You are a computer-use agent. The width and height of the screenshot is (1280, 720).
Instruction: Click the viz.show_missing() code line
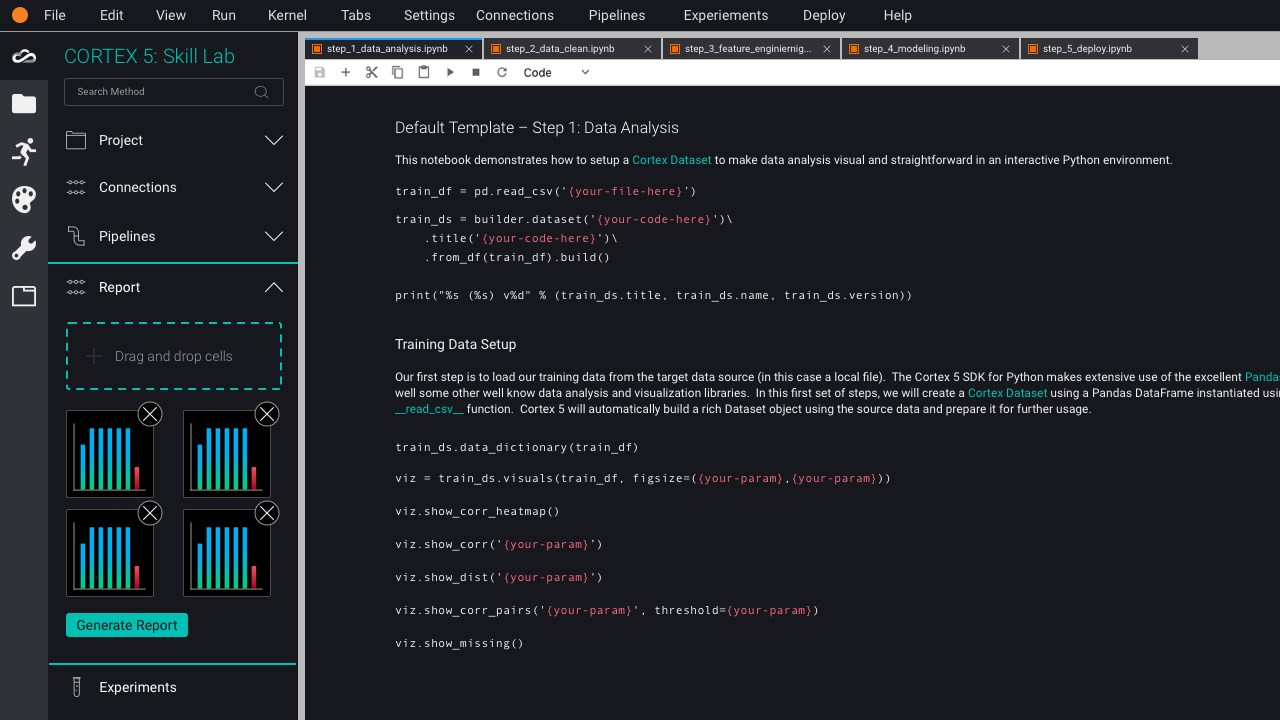[x=459, y=643]
